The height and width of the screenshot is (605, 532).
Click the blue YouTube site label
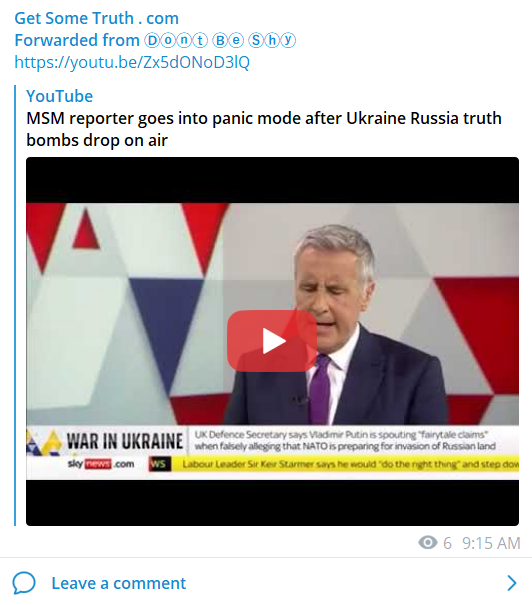point(59,96)
